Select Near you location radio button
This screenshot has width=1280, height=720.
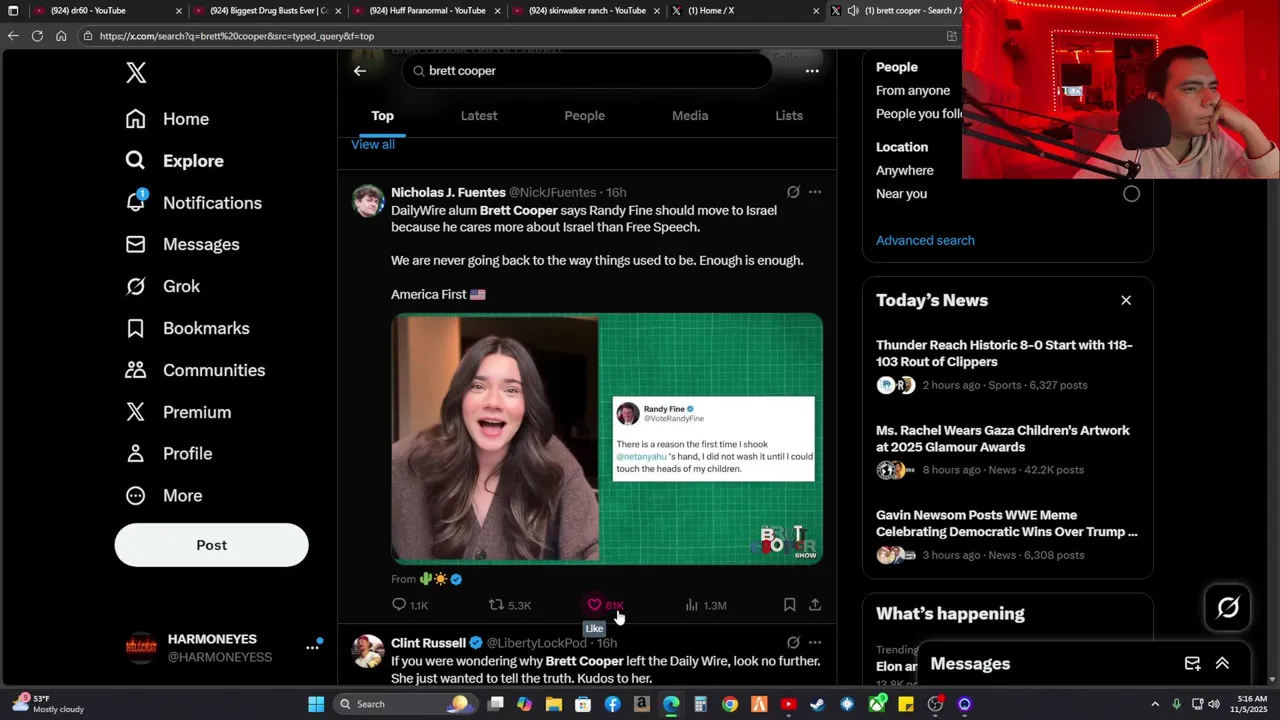tap(1131, 194)
